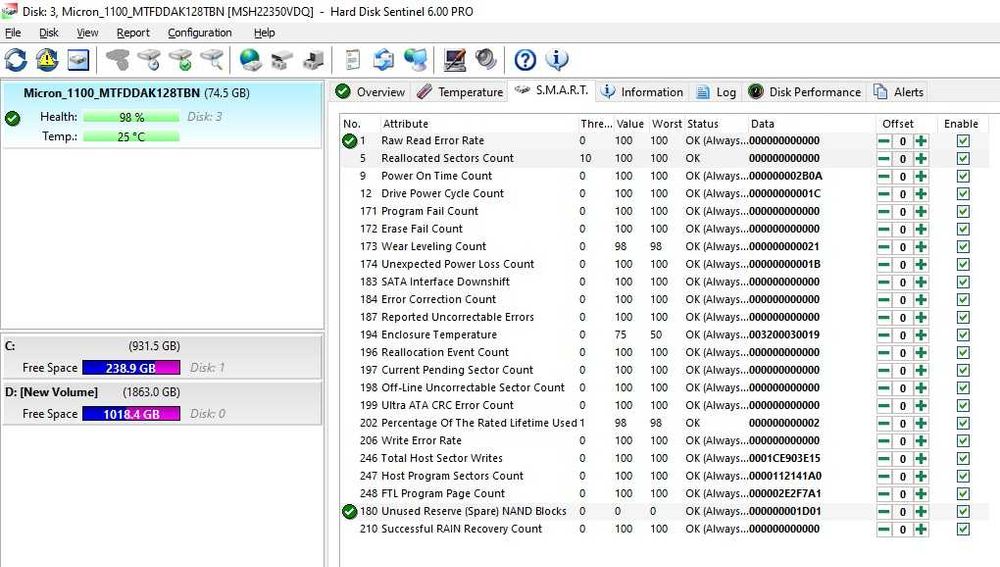Decrease offset for Wear Leveling Count
This screenshot has height=567, width=1000.
884,247
